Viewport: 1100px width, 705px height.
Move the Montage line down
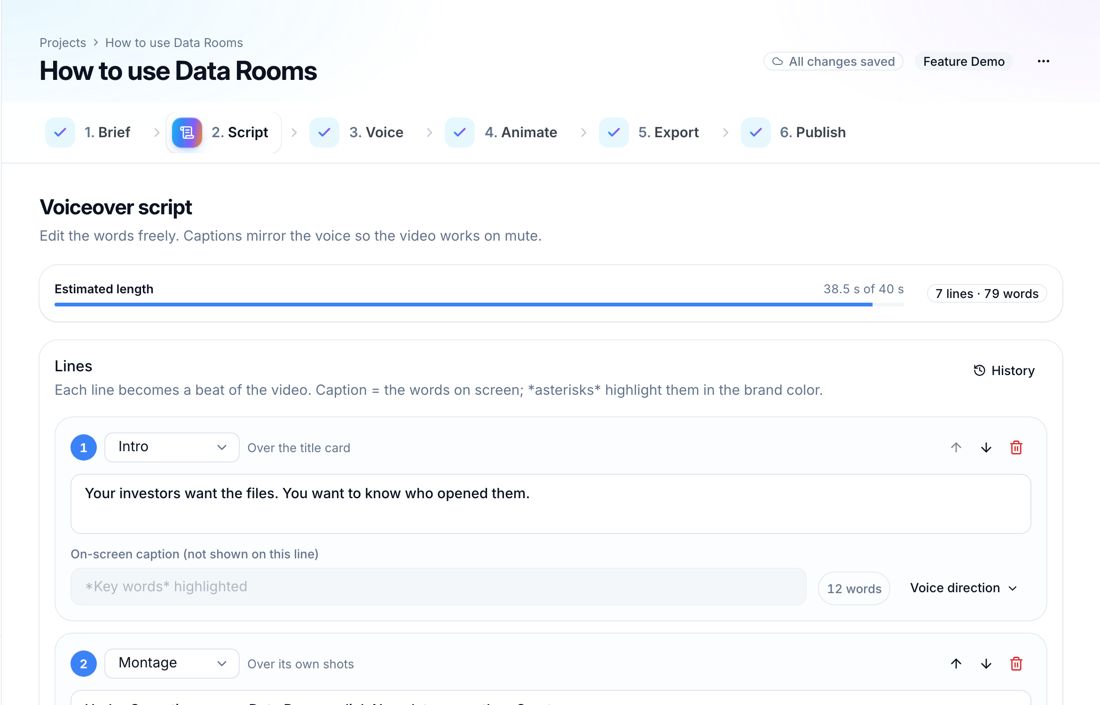point(986,664)
